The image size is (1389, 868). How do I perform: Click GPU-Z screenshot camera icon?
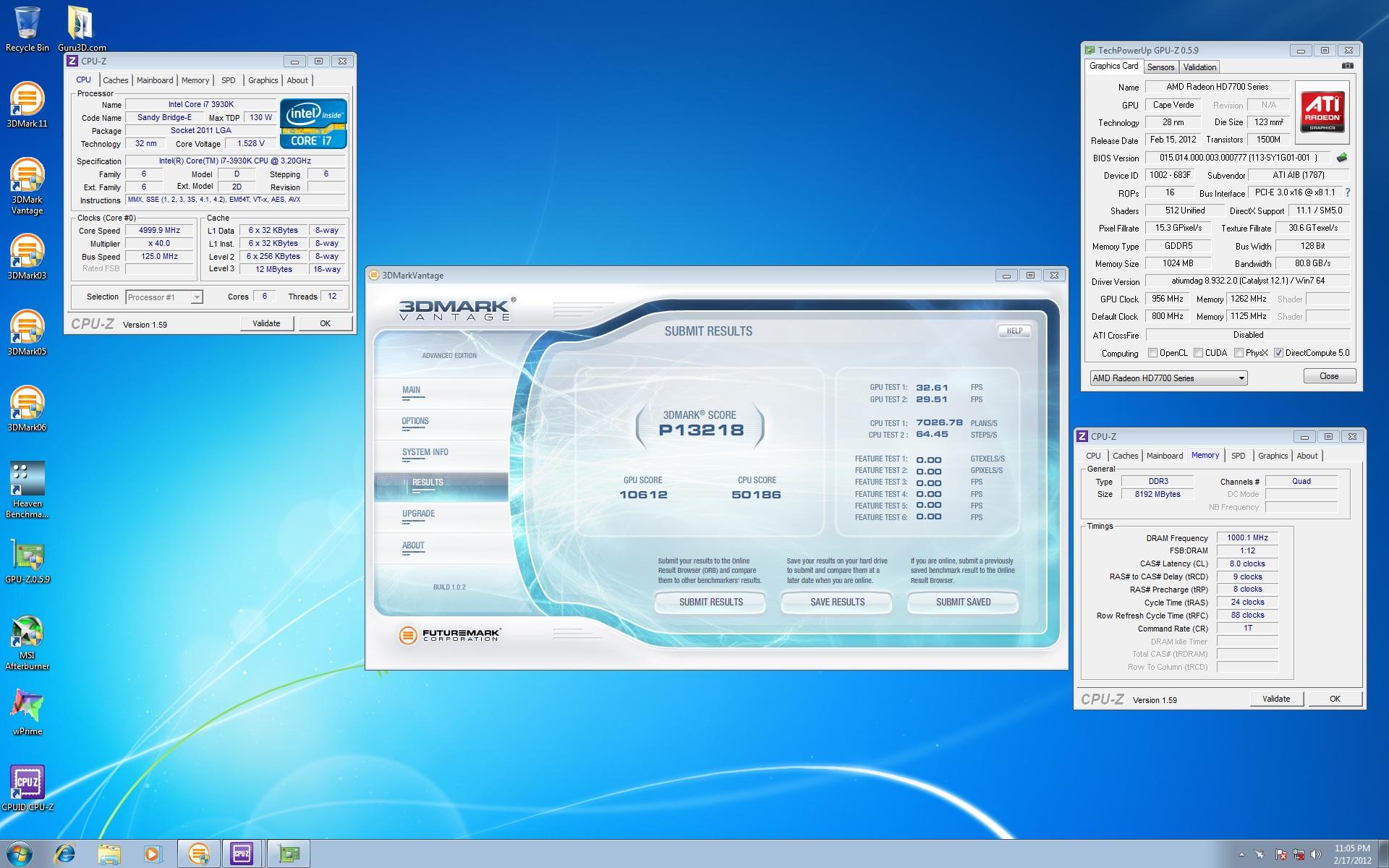(1347, 66)
